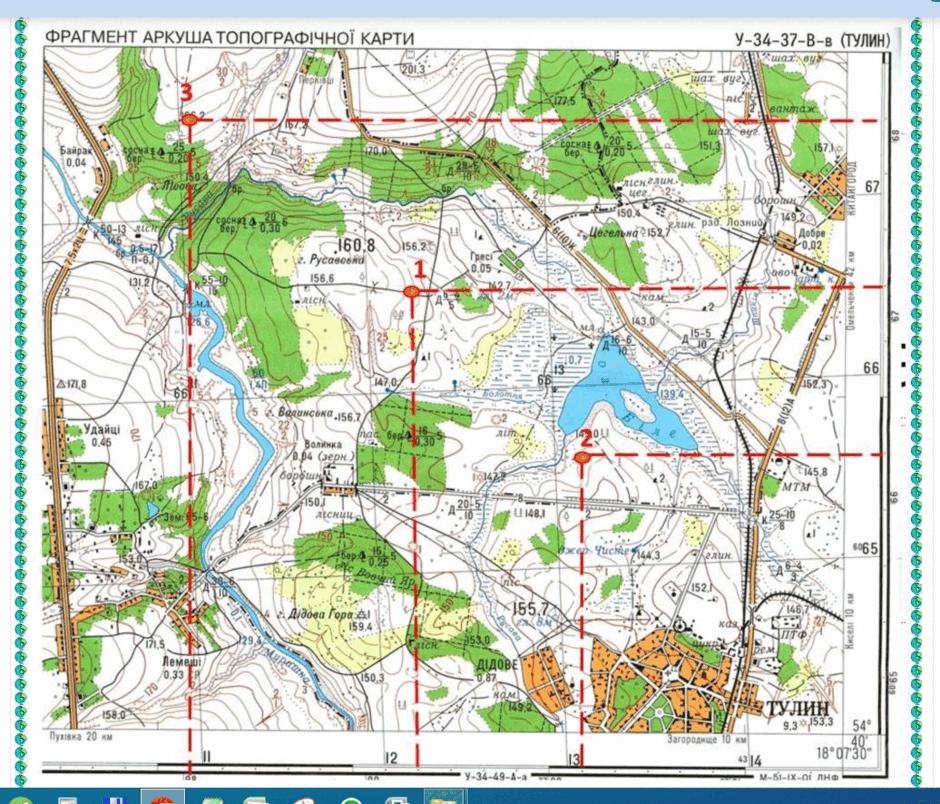Click the sheet code 'У-34-37-В-в (ТУЛИН)'

(812, 40)
